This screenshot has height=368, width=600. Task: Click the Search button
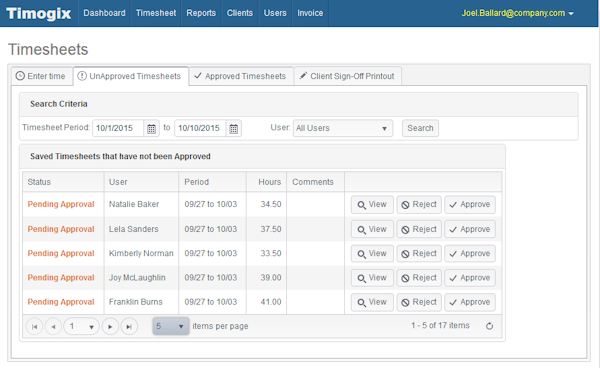(420, 128)
